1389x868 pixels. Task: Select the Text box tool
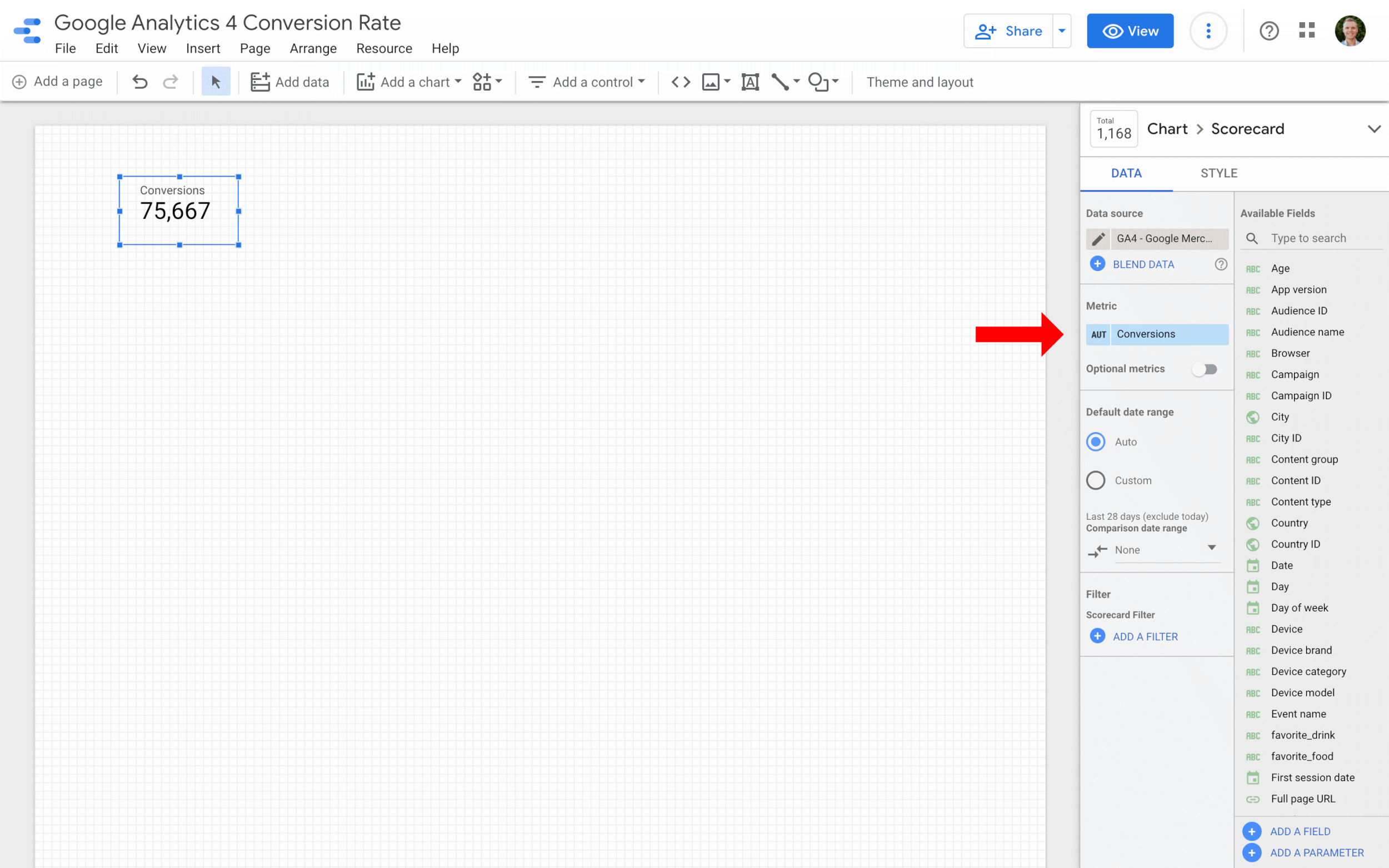coord(750,82)
